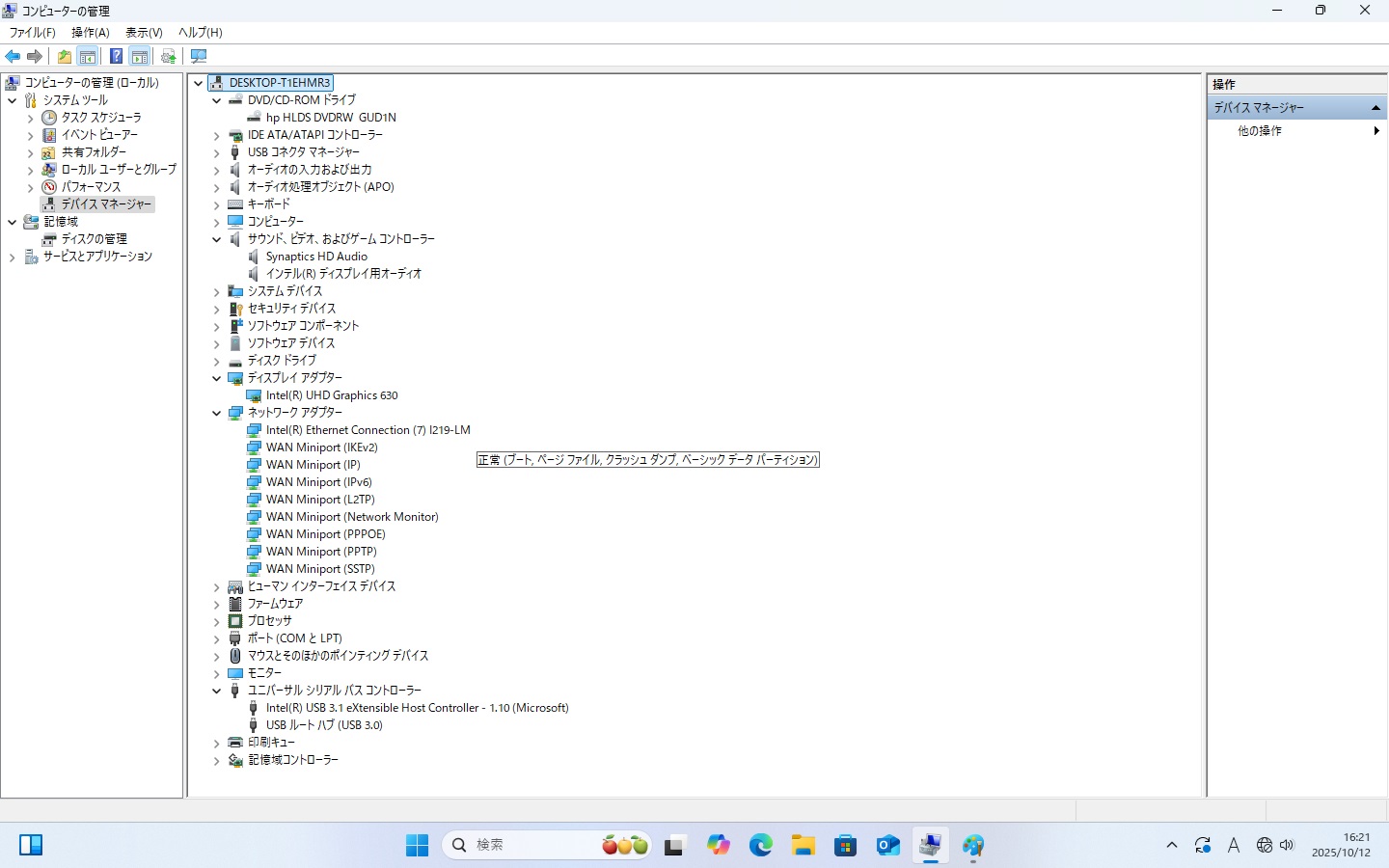Expand the プロセッサ category
The height and width of the screenshot is (868, 1389).
click(x=217, y=621)
